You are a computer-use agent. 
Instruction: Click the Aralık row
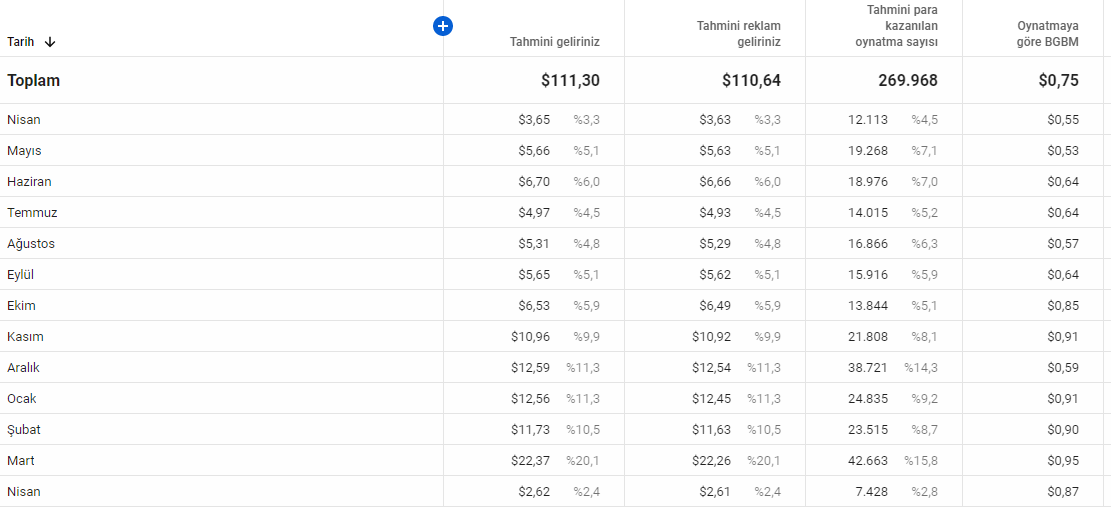click(556, 368)
